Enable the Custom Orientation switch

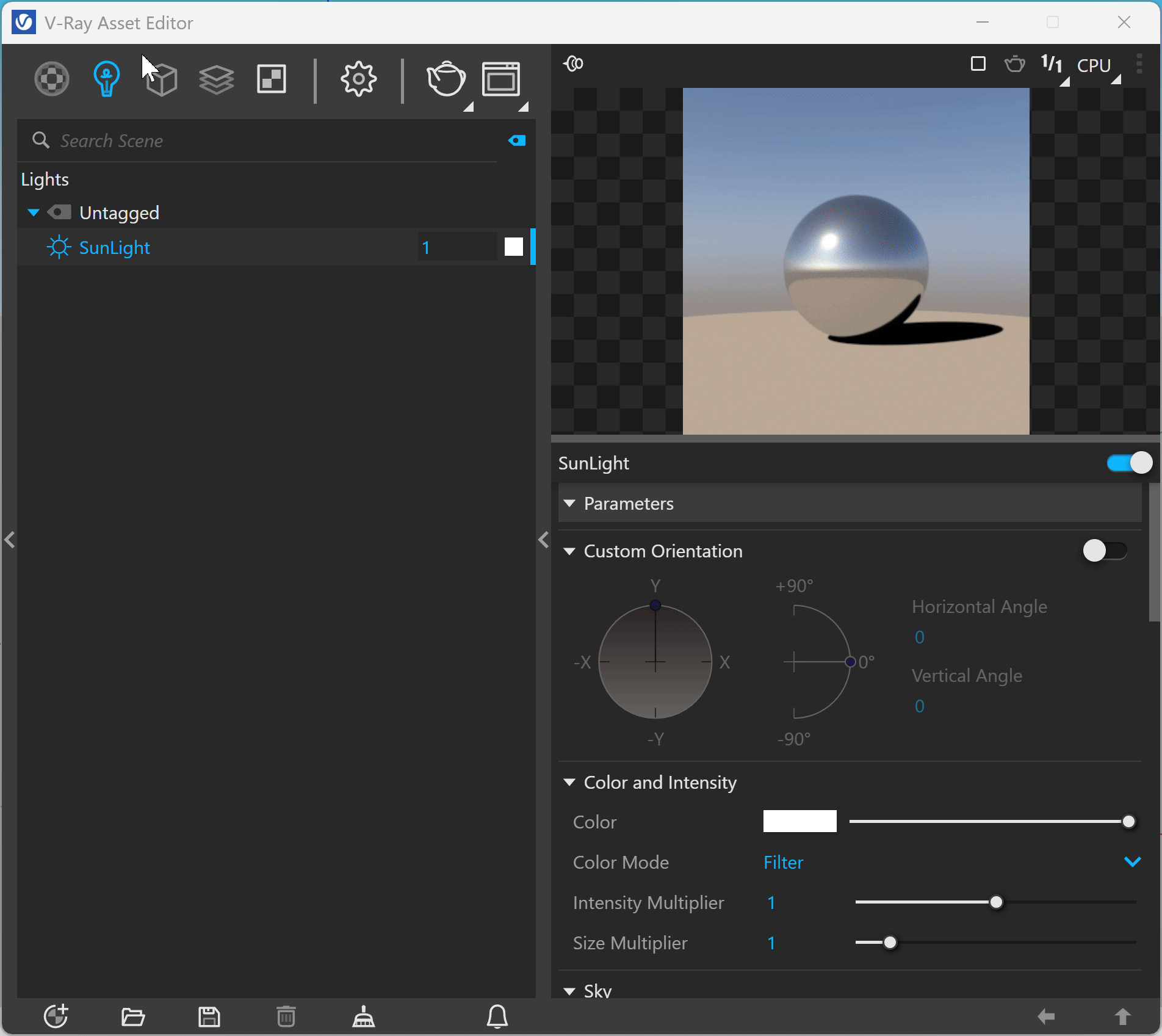tap(1105, 551)
